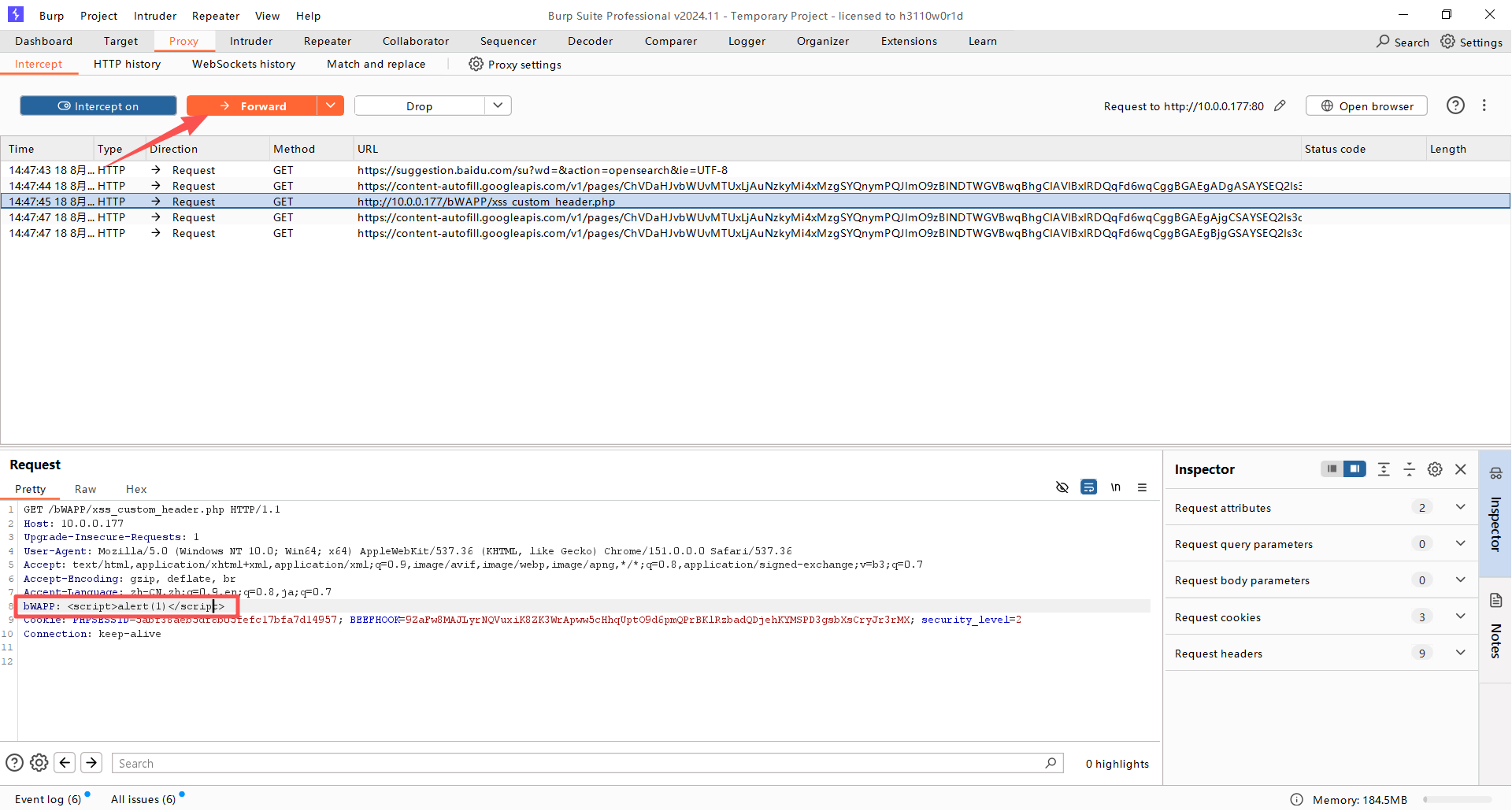Viewport: 1512px width, 811px height.
Task: Expand Request body parameters section
Action: (1461, 580)
